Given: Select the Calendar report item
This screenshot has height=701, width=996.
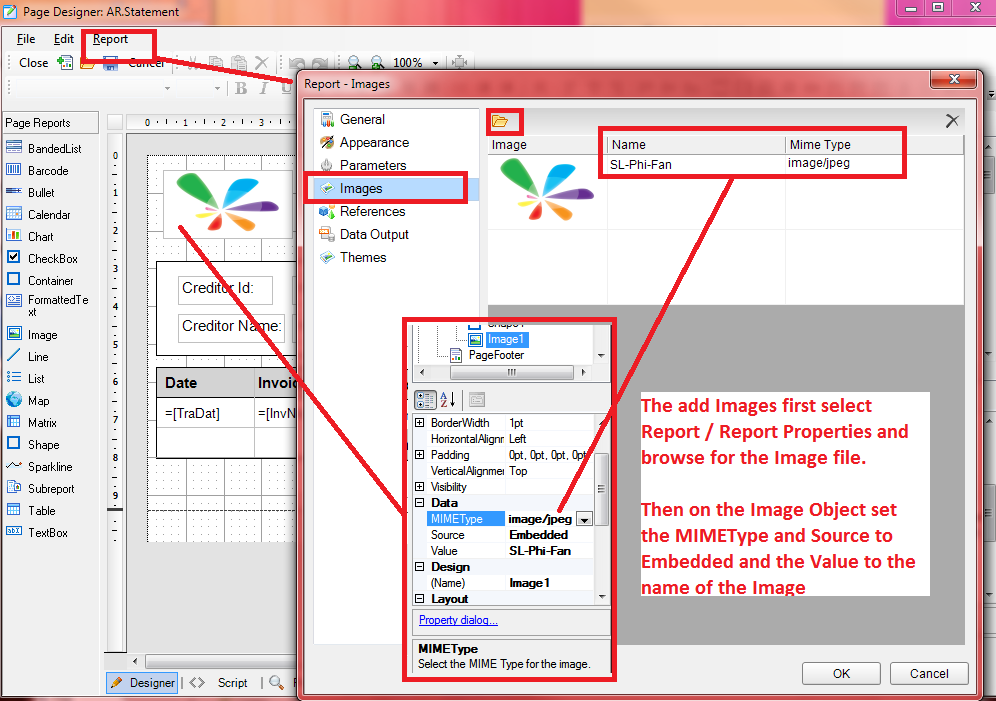Looking at the screenshot, I should point(38,215).
